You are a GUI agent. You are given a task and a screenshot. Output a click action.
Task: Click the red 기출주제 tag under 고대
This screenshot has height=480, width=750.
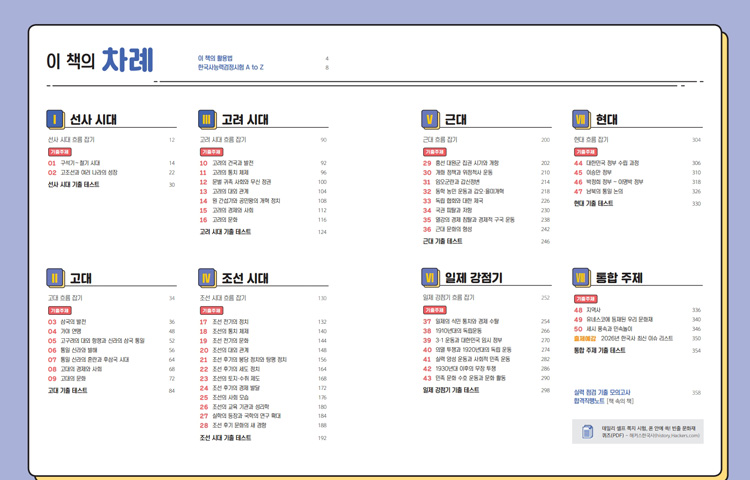59,310
